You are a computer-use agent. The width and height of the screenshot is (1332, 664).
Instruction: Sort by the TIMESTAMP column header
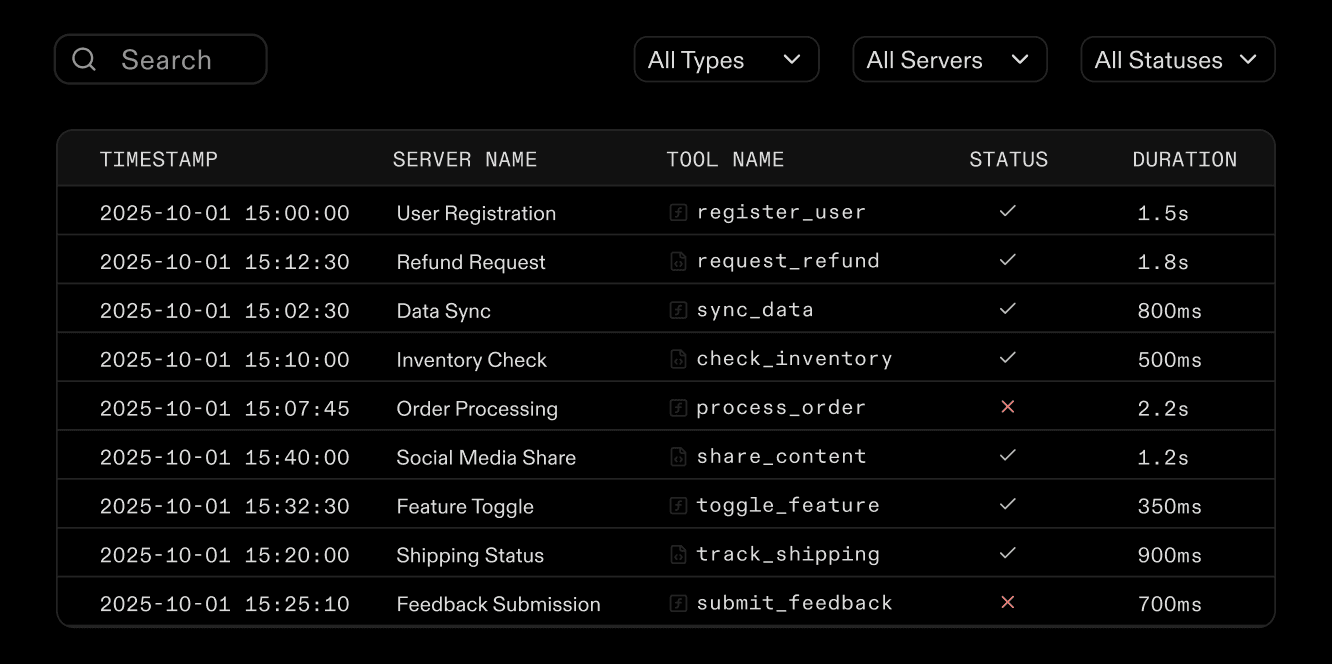[159, 158]
